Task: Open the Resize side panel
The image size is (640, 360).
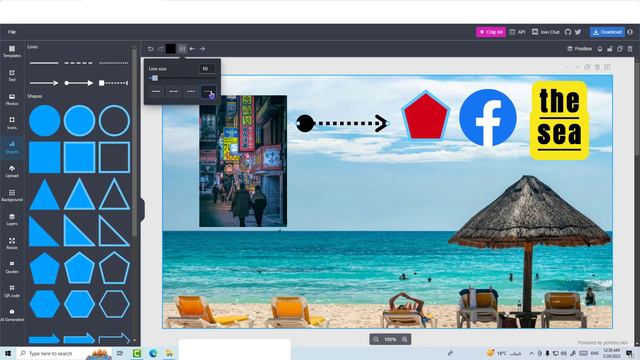Action: coord(12,243)
